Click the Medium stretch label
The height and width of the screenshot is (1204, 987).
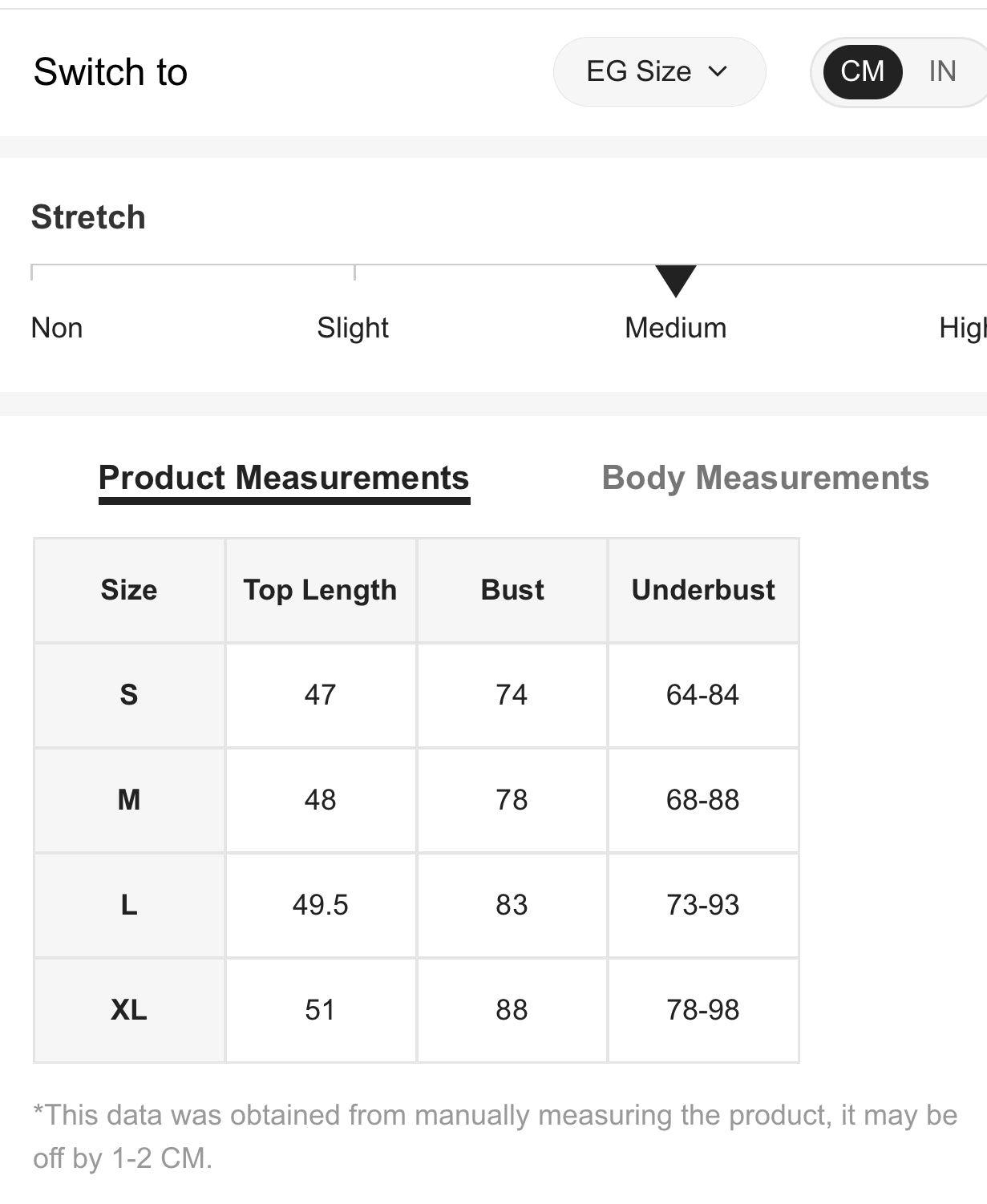675,328
